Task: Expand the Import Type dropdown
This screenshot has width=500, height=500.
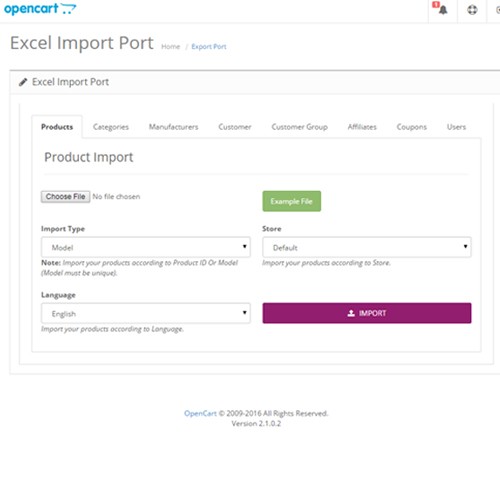Action: pos(146,247)
